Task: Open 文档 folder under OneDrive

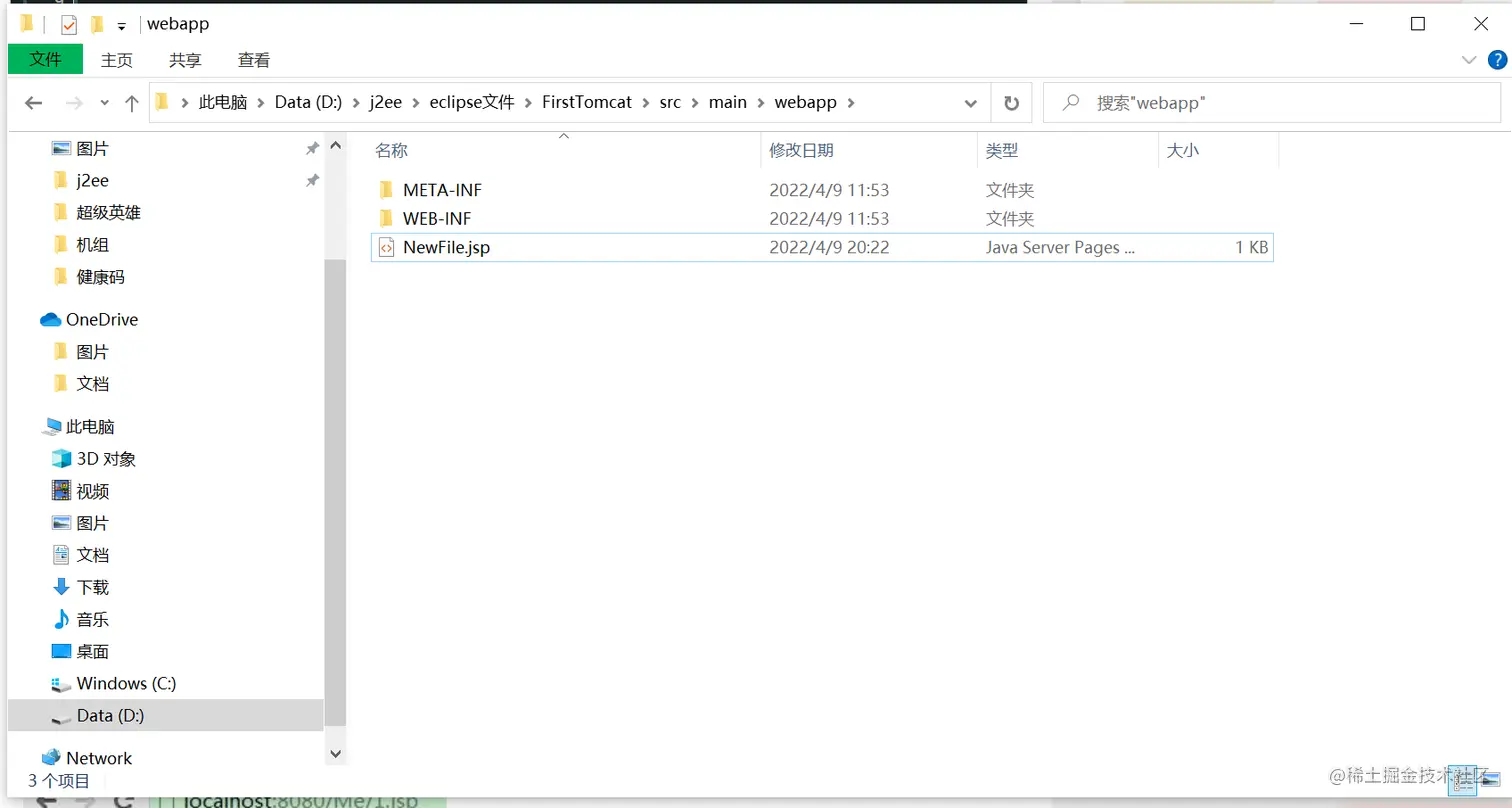Action: (x=92, y=384)
